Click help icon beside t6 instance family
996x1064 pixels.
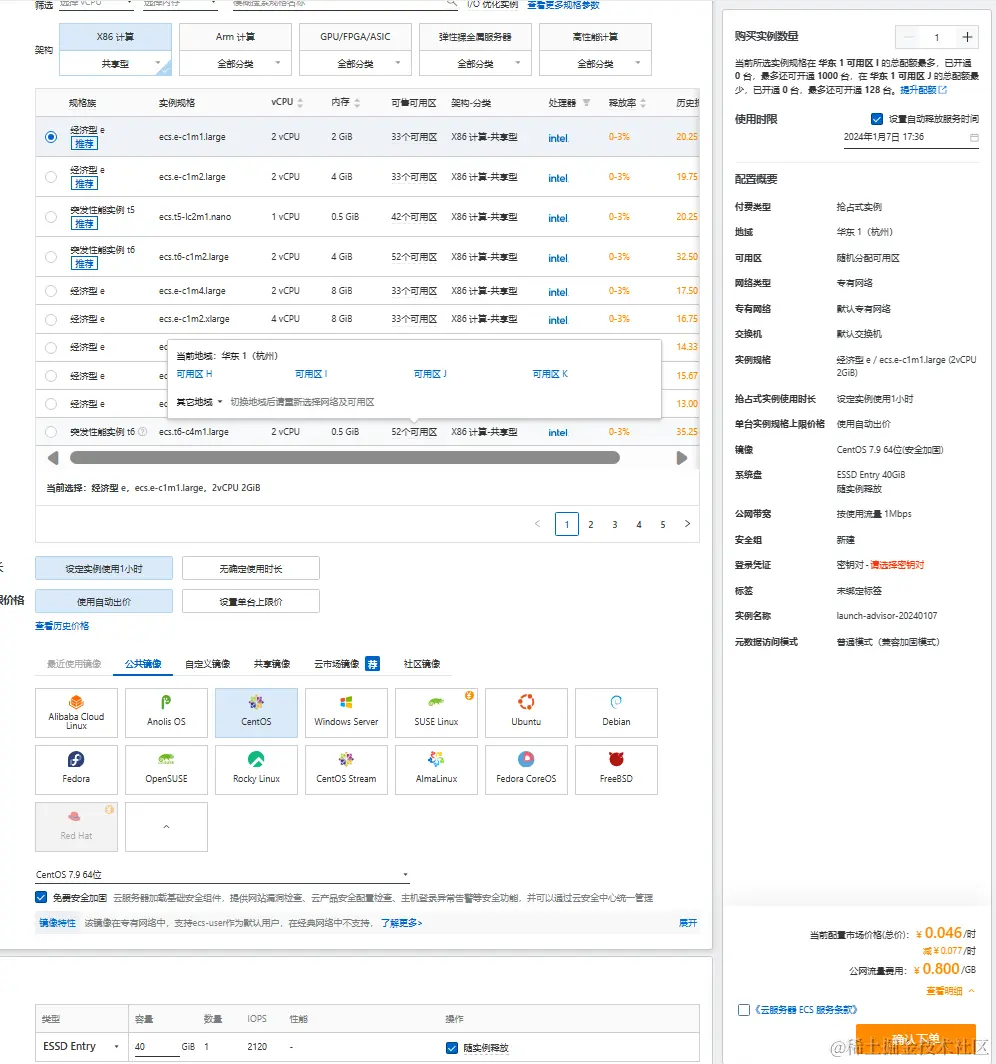click(x=142, y=432)
